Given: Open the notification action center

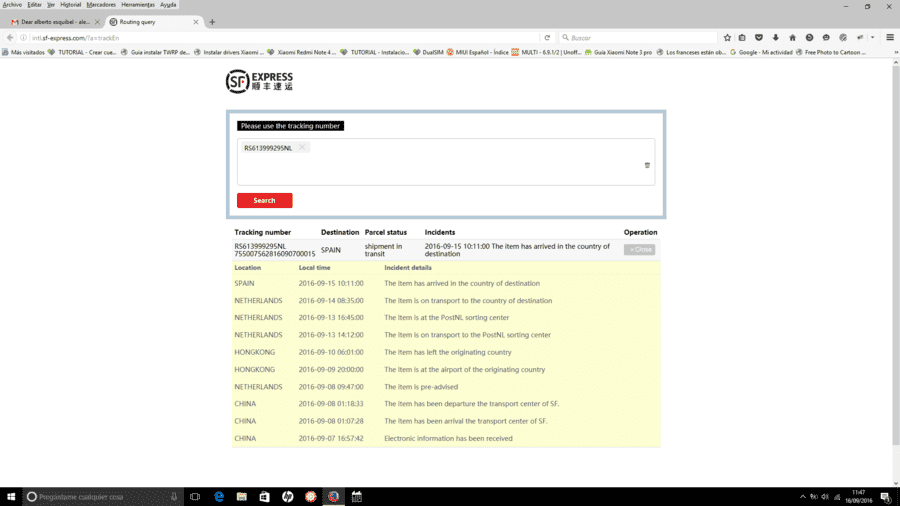Looking at the screenshot, I should (886, 497).
